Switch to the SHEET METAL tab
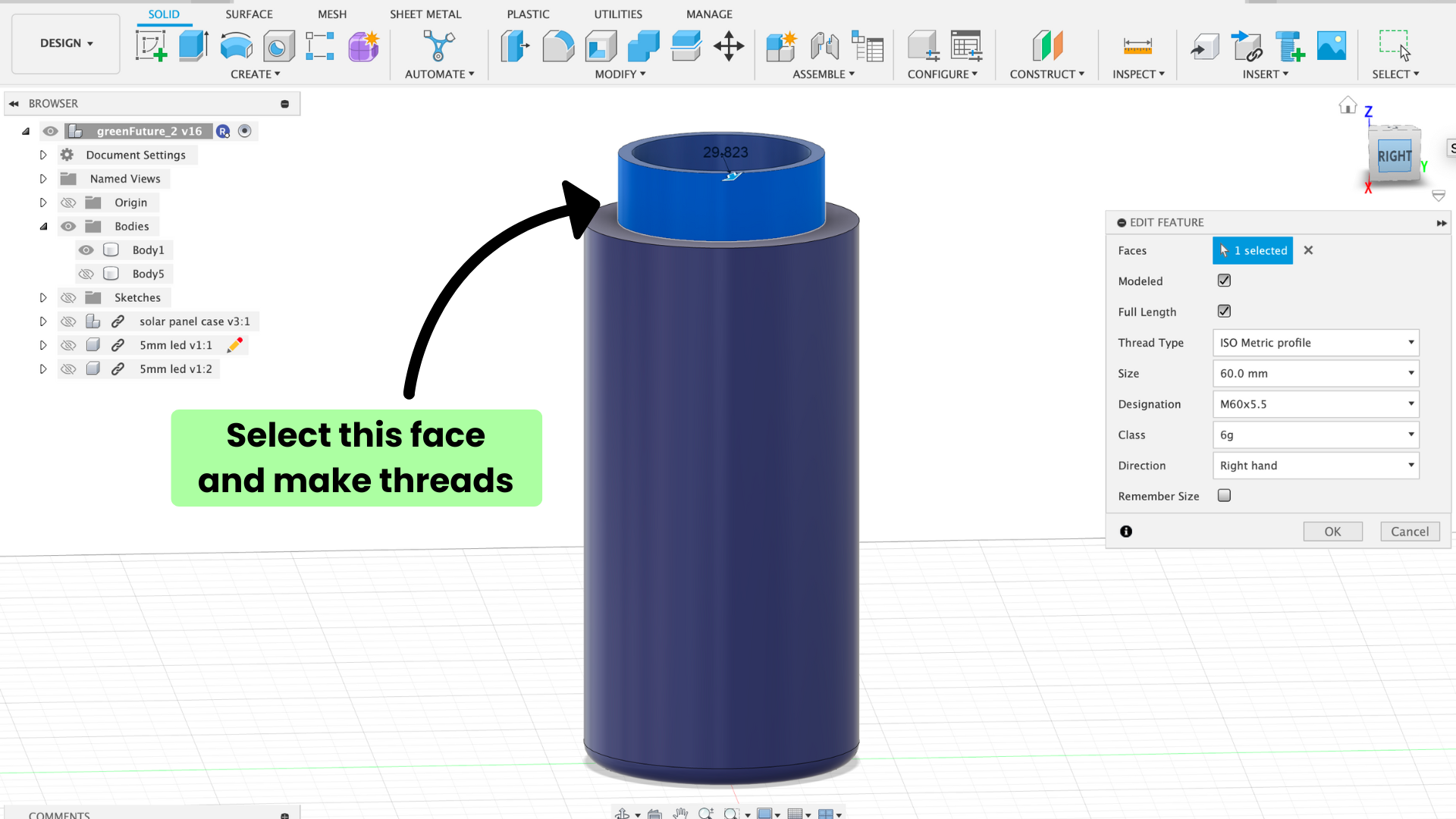This screenshot has height=819, width=1456. click(x=425, y=14)
